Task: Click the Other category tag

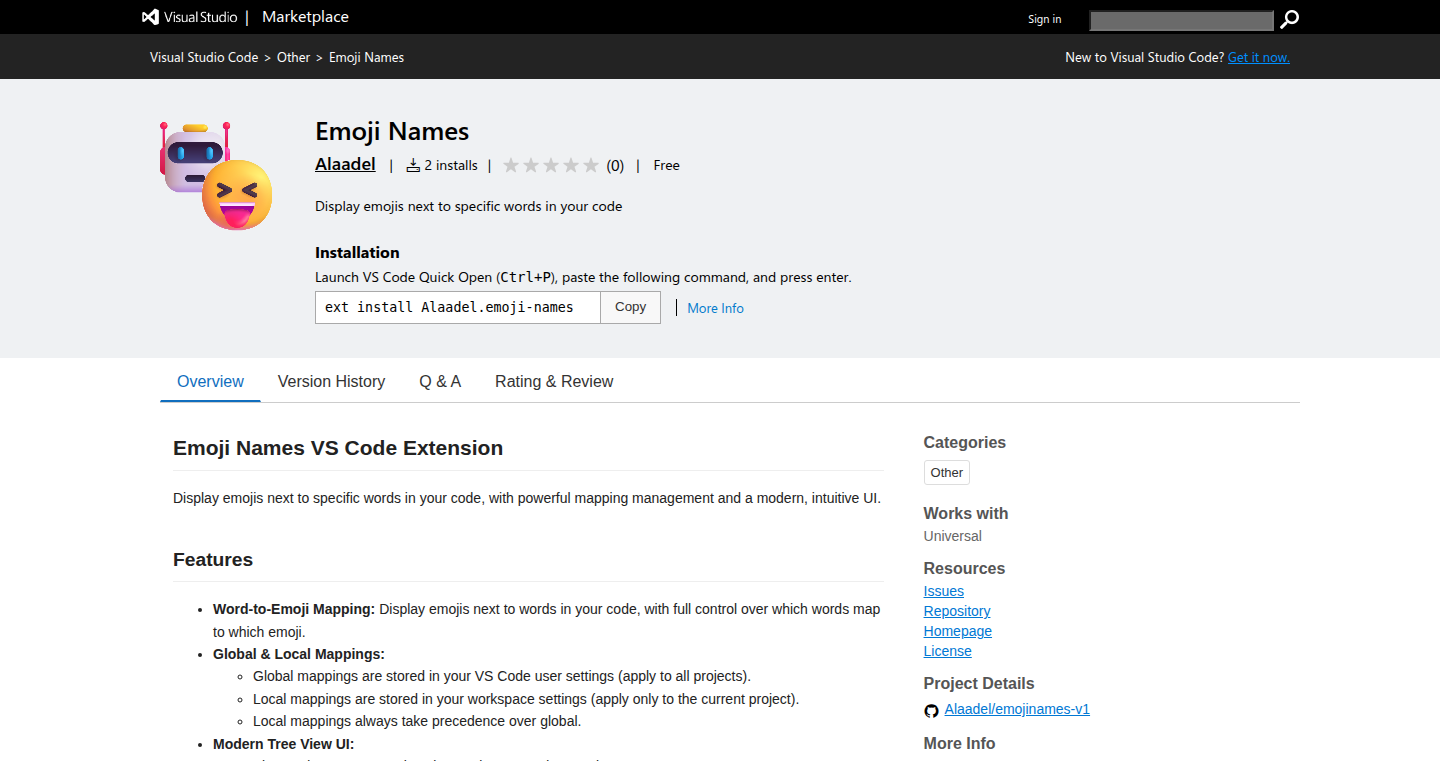Action: 946,473
